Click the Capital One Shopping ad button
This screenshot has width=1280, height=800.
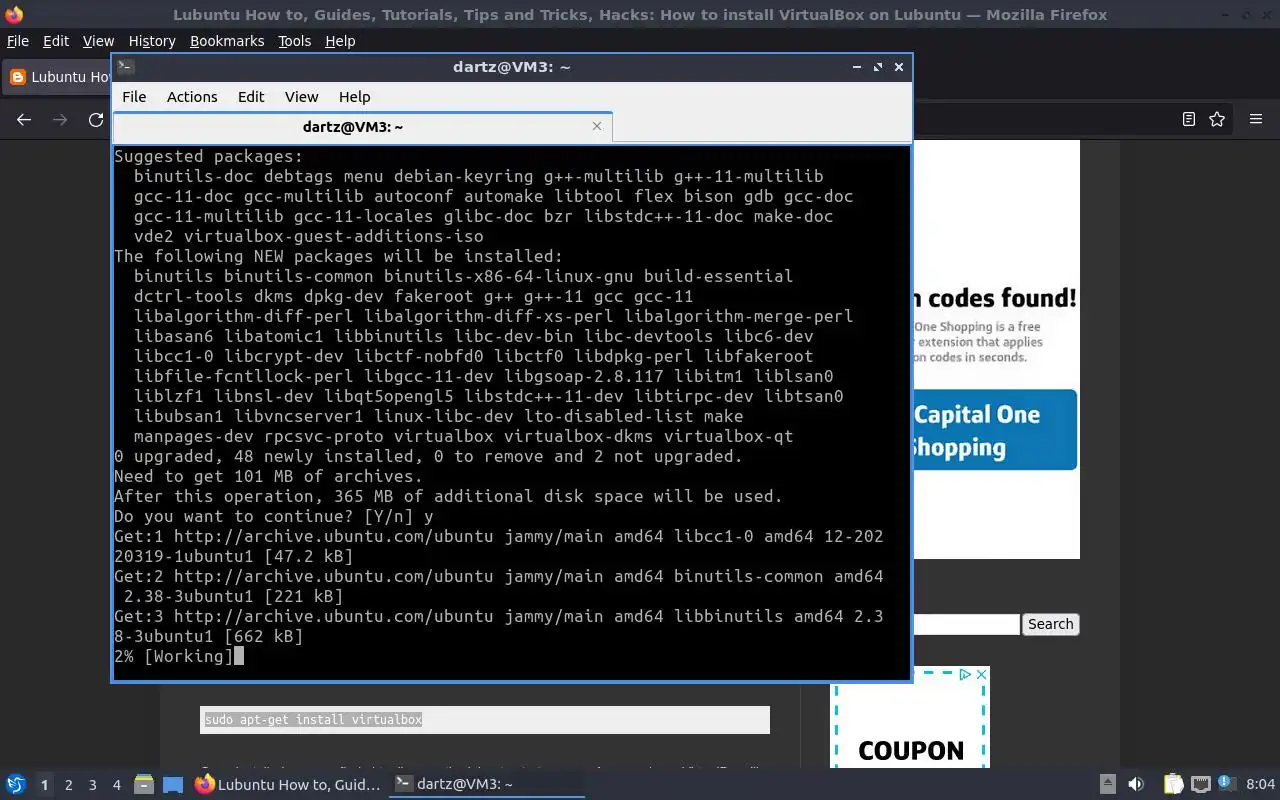coord(995,430)
